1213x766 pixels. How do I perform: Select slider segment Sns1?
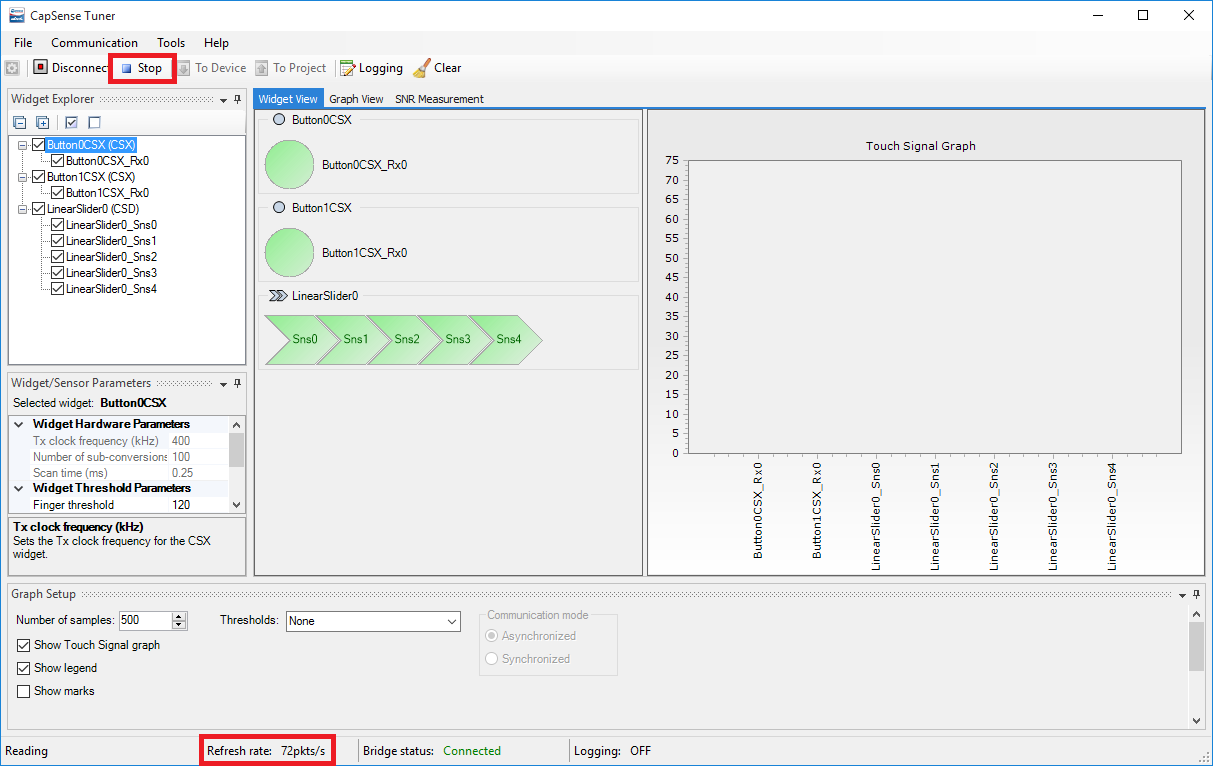(355, 339)
